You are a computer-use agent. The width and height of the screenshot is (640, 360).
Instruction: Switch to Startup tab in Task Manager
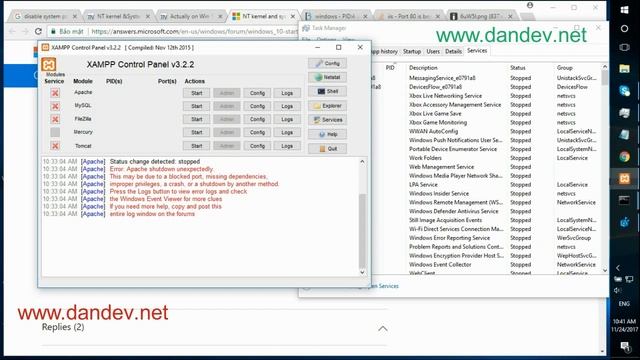[412, 51]
